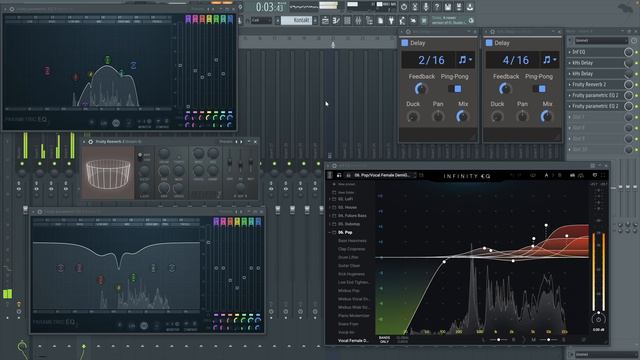Select the Snare Fixer preset in Infinity EQ
Viewport: 640px width, 360px height.
pyautogui.click(x=348, y=324)
